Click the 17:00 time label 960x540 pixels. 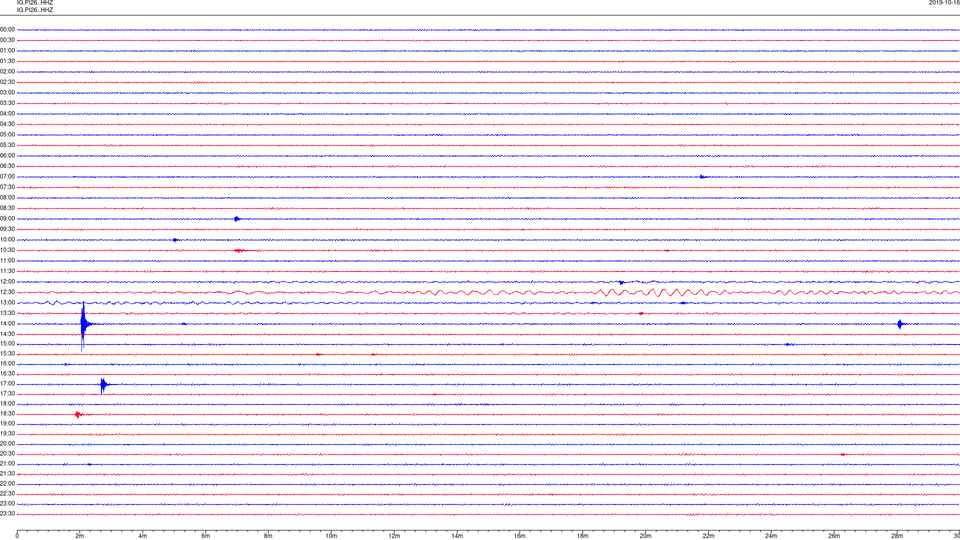(7, 384)
